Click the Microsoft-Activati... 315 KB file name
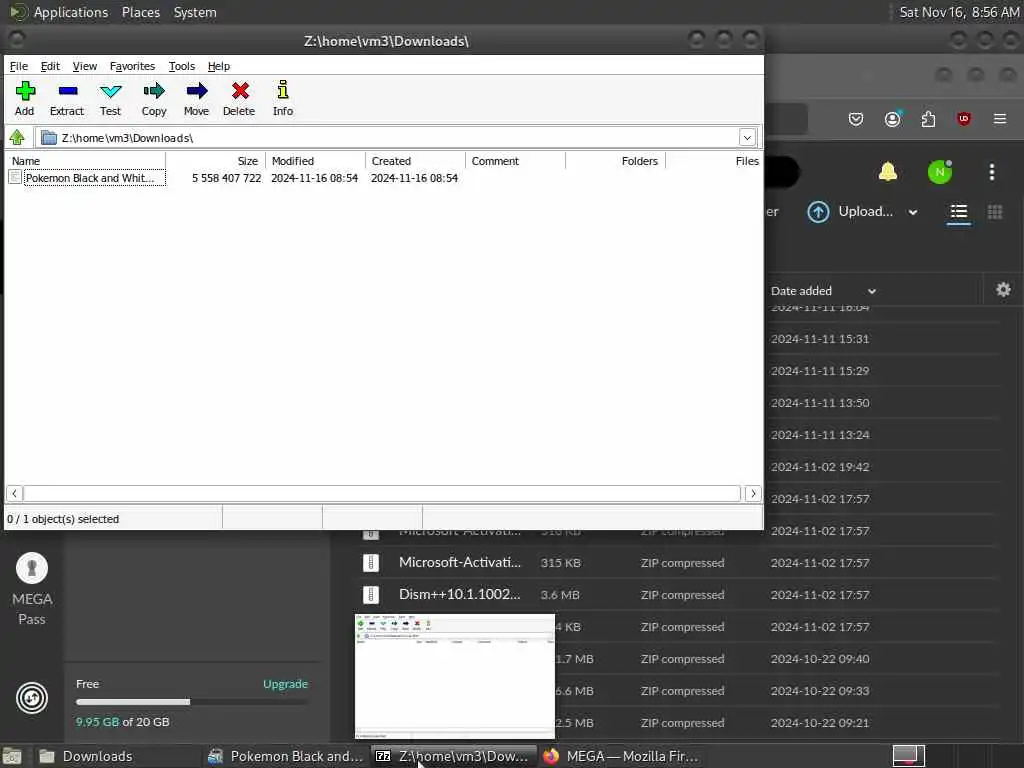The image size is (1024, 768). coord(460,562)
